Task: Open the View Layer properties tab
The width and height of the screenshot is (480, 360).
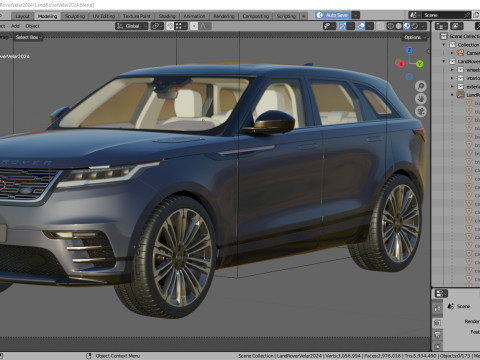Action: [x=437, y=346]
